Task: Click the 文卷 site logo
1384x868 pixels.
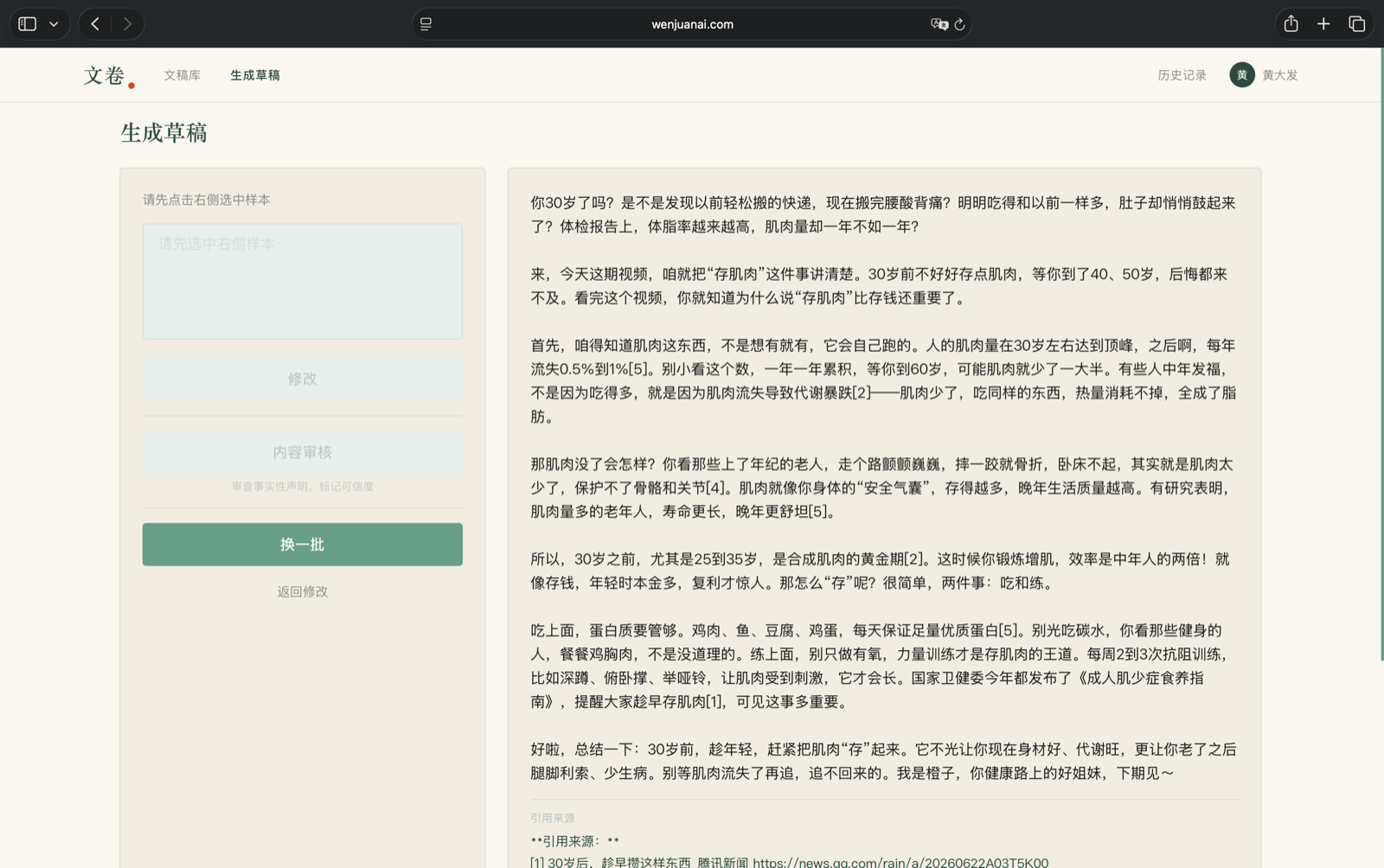Action: tap(109, 76)
